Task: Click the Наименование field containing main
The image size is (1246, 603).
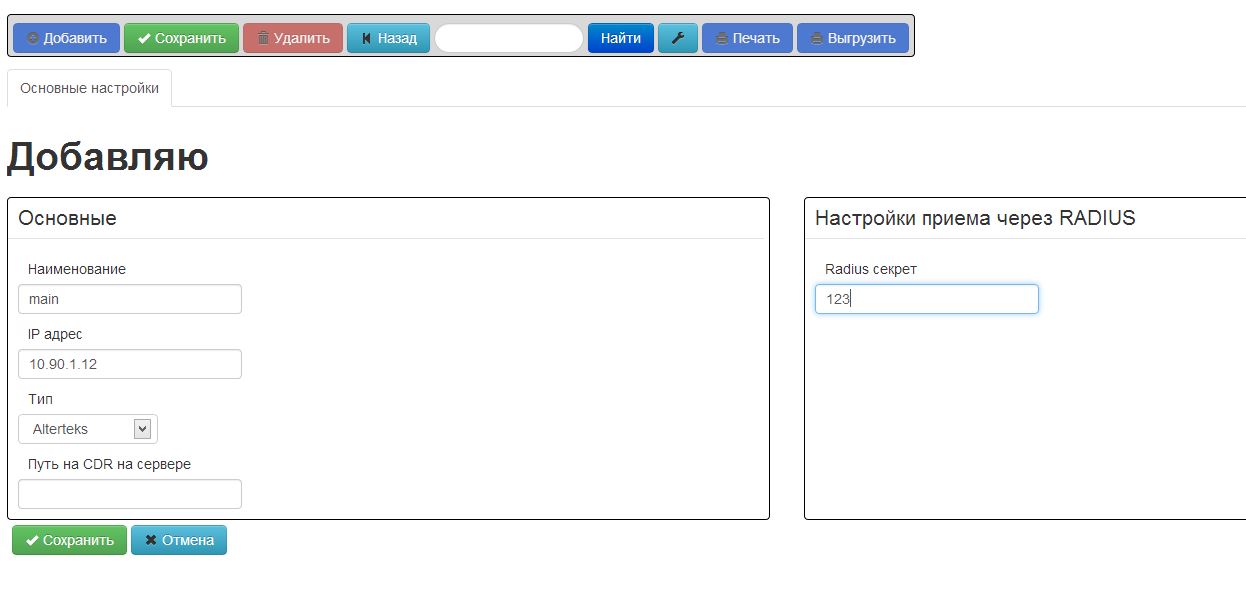Action: tap(130, 299)
